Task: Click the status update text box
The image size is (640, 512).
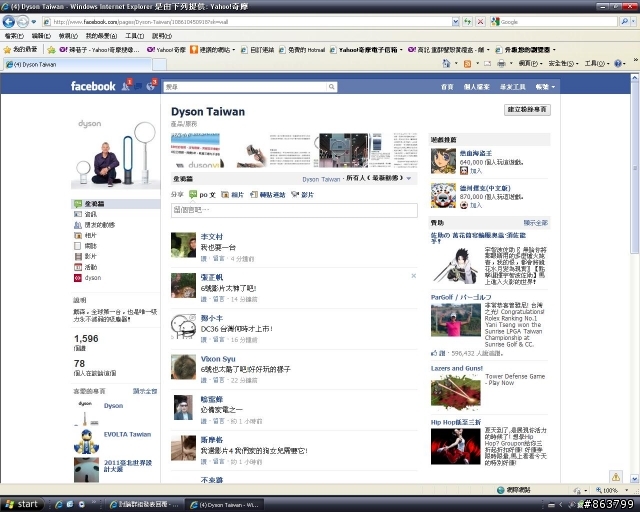Action: 294,210
